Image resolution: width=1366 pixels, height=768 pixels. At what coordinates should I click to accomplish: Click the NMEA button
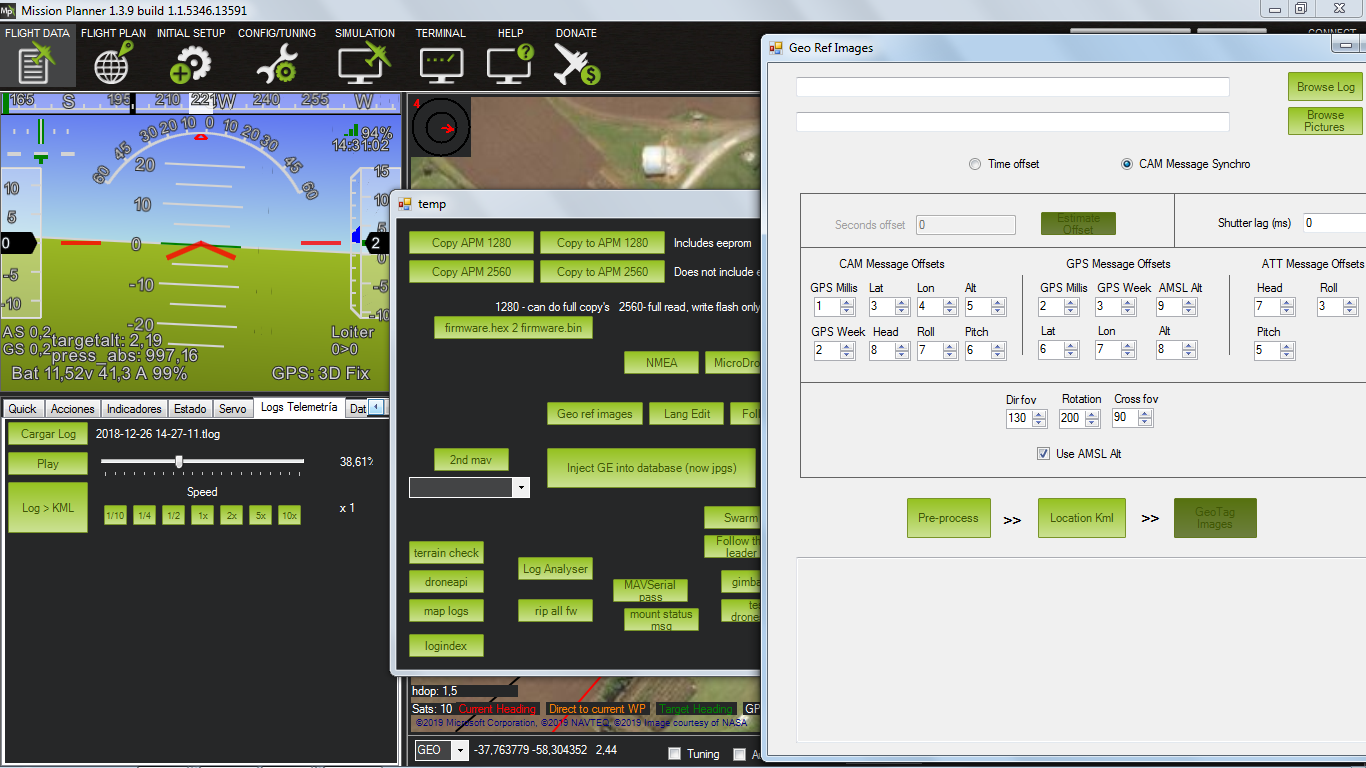coord(661,363)
